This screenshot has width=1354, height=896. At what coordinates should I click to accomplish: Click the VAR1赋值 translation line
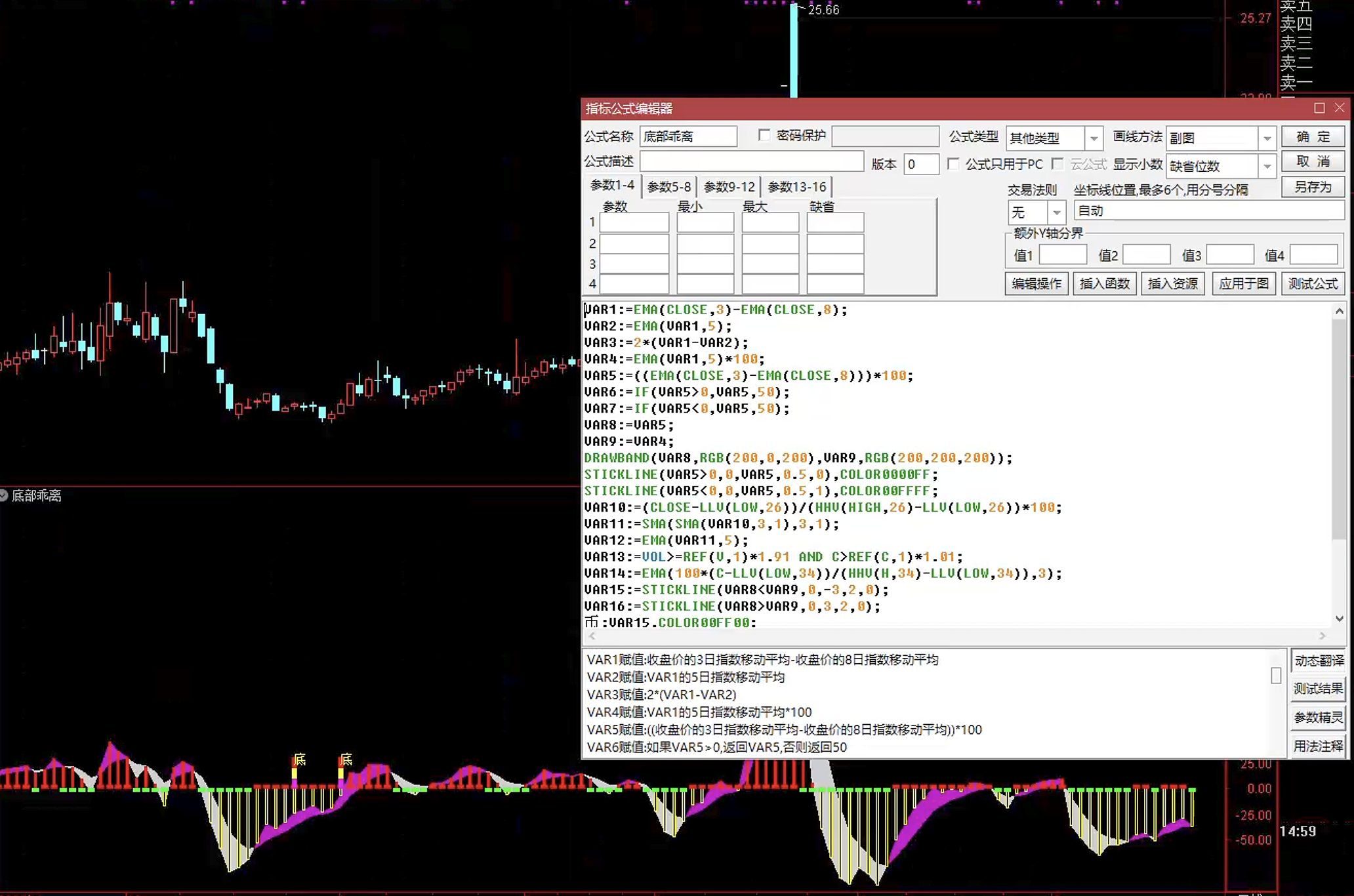[x=762, y=660]
